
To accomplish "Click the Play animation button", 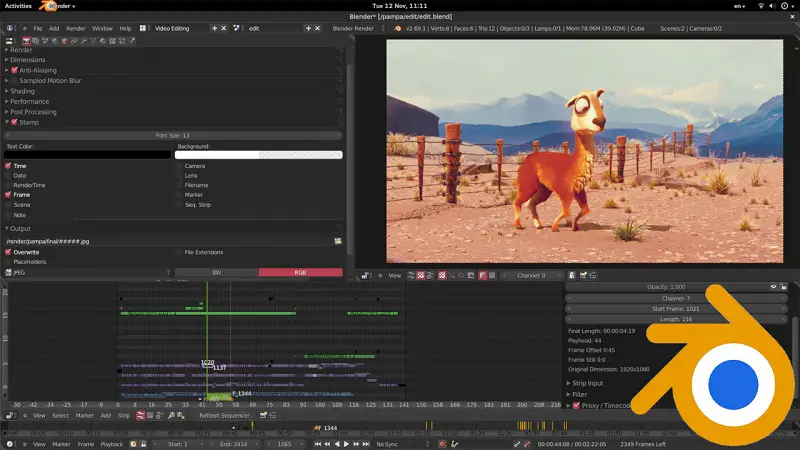I will click(x=346, y=443).
